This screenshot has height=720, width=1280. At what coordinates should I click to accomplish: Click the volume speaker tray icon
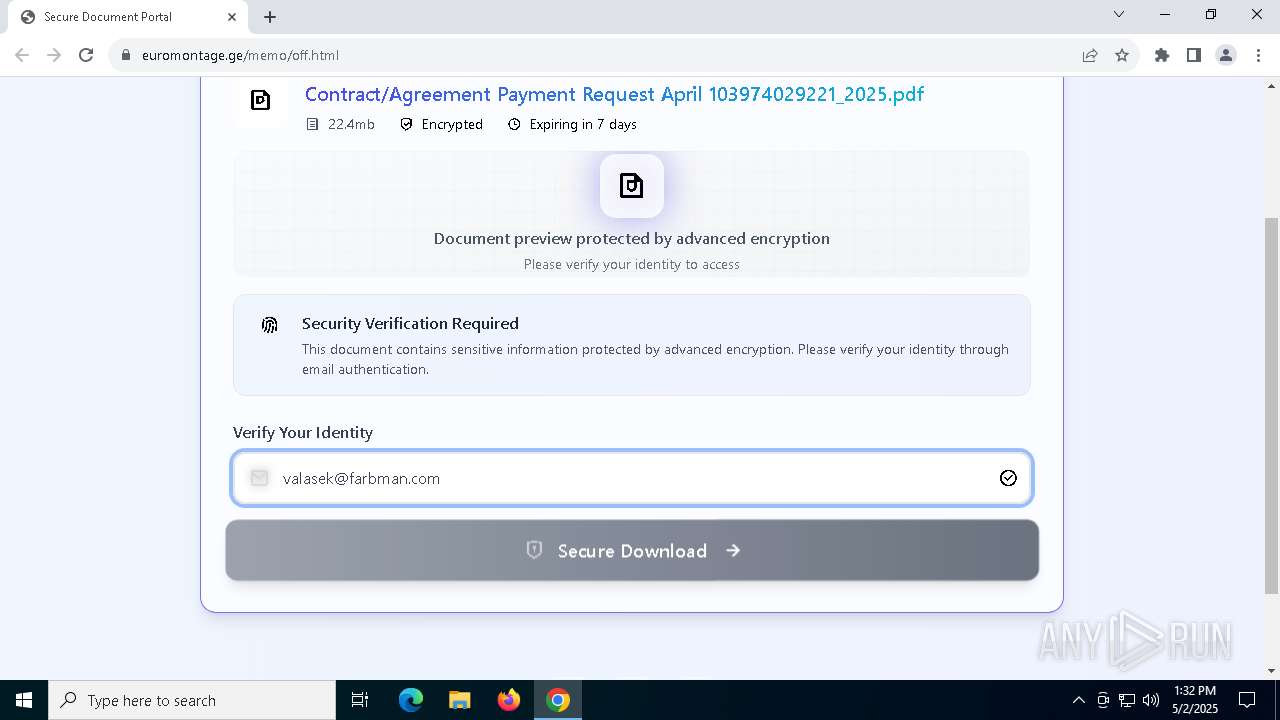1151,700
